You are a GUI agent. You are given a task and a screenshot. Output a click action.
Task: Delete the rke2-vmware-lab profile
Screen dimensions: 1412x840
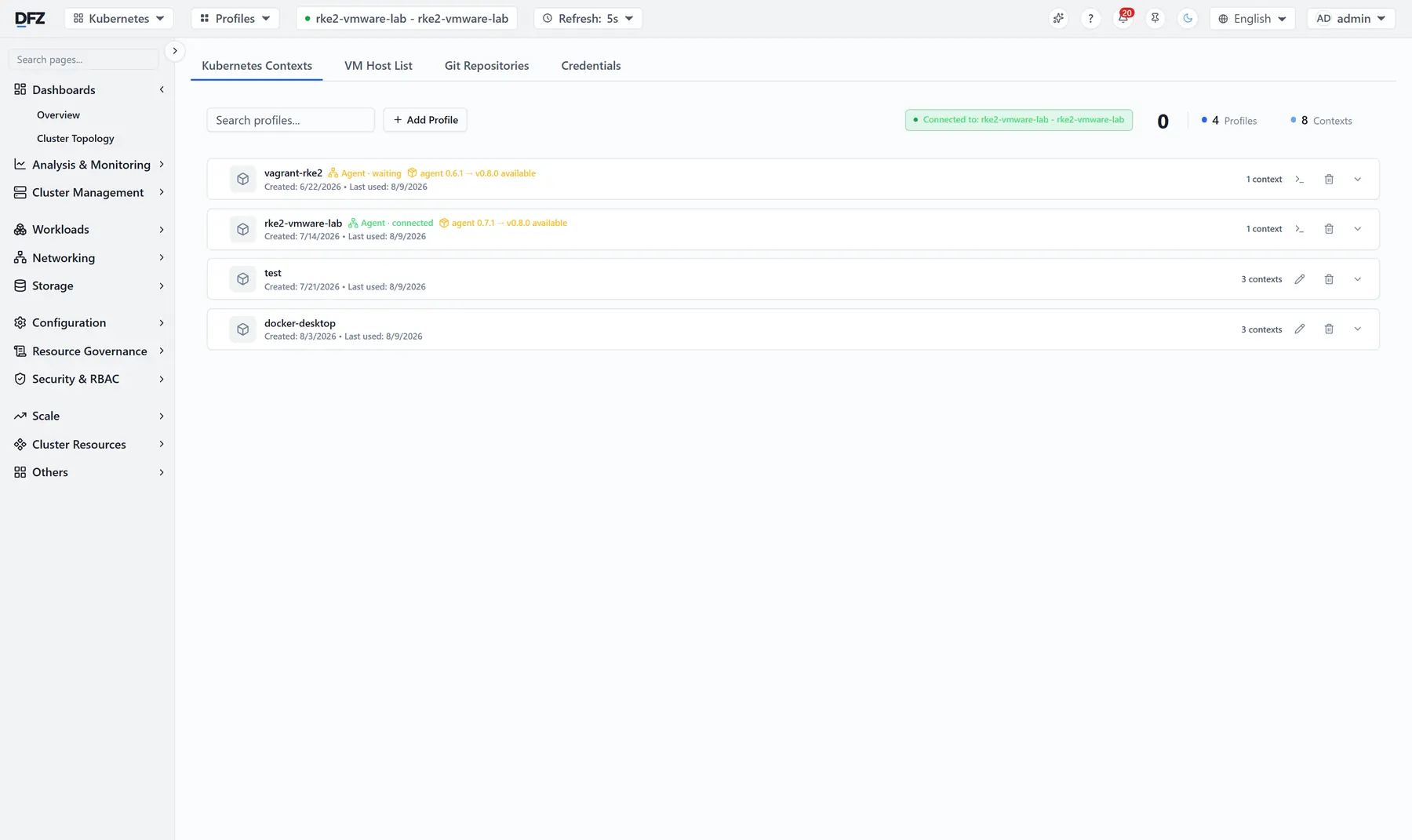(1329, 229)
